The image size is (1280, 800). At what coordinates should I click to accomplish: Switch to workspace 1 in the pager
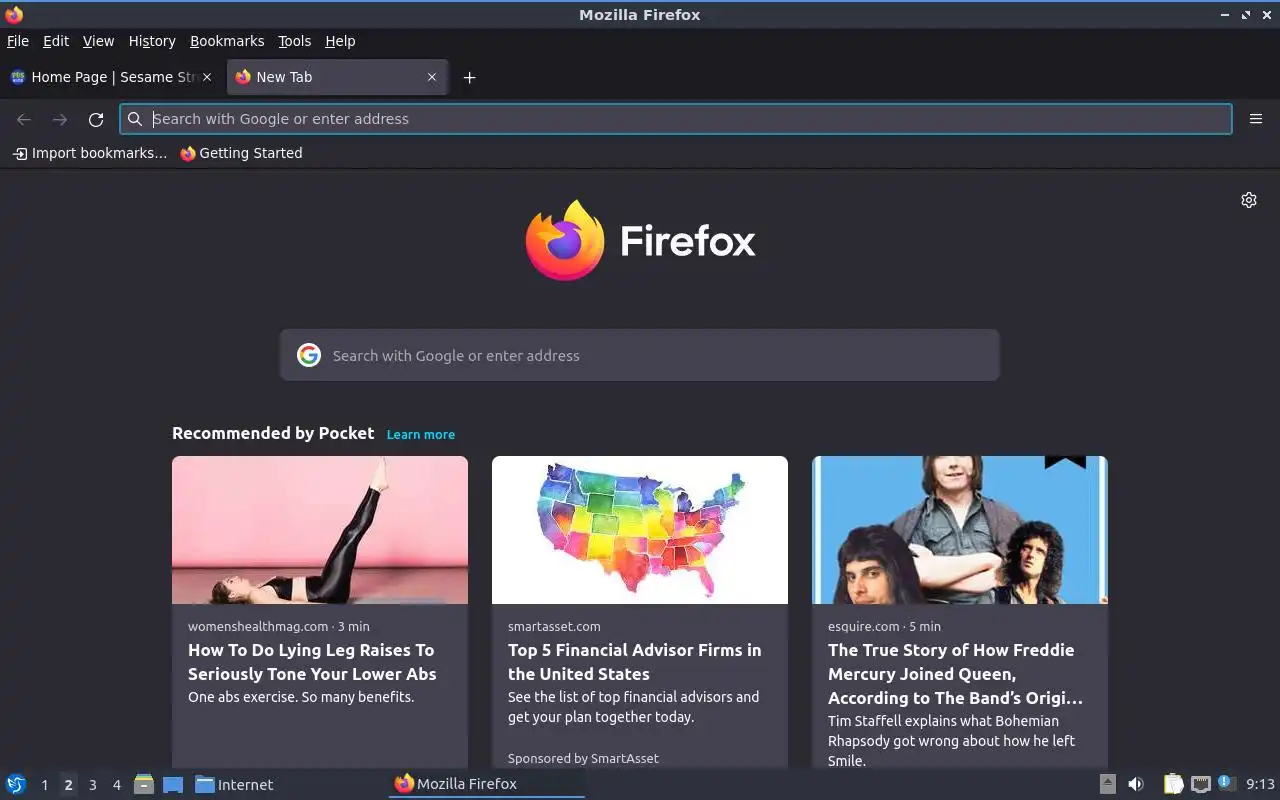[x=44, y=785]
